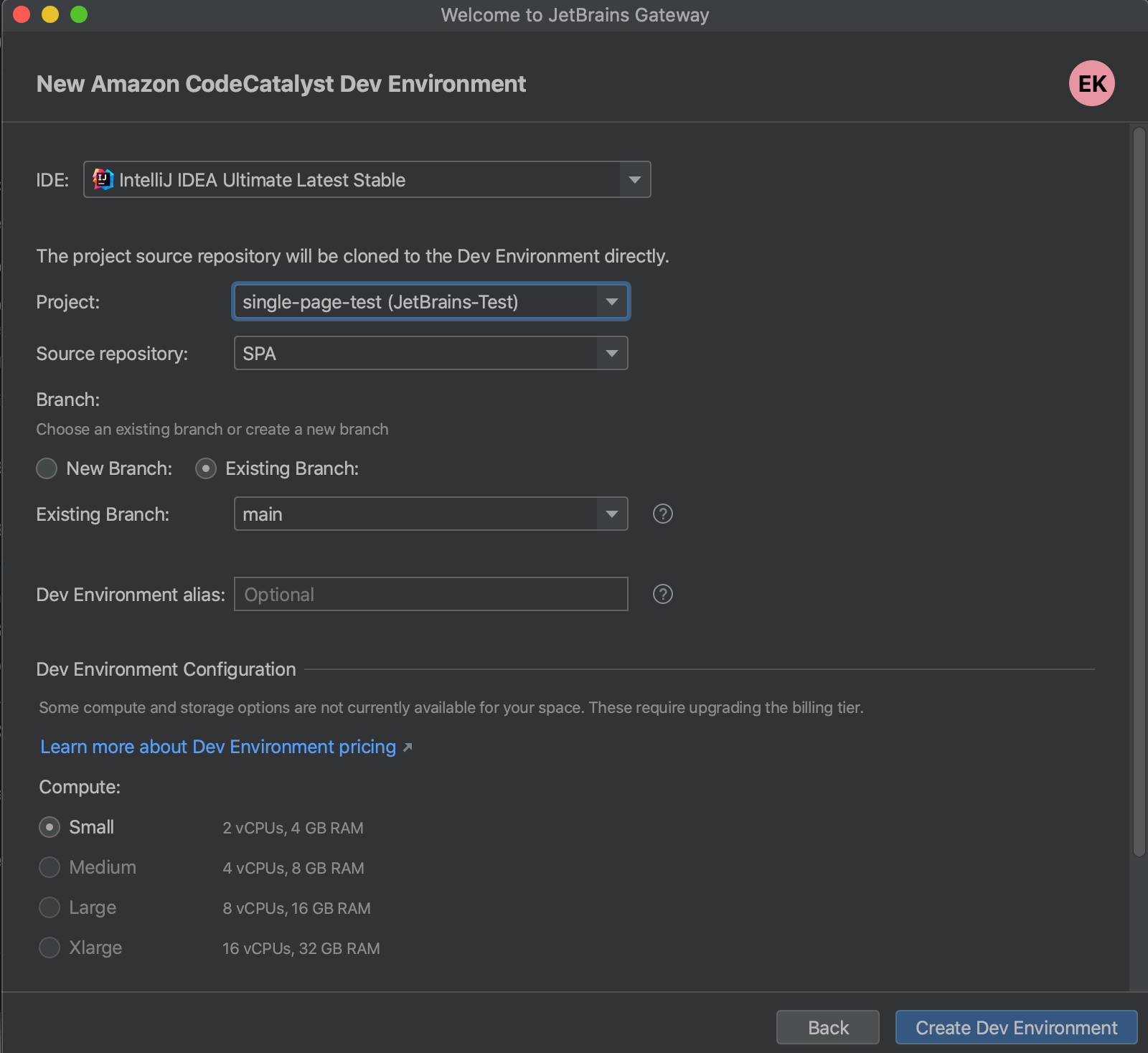Select the New Branch option
1148x1053 pixels.
click(46, 468)
